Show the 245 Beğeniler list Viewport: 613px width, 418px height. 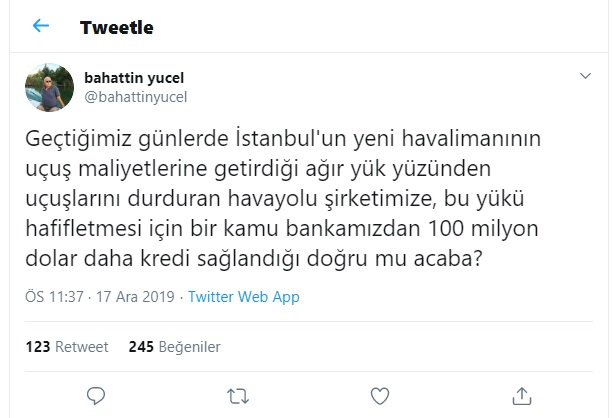[x=174, y=347]
